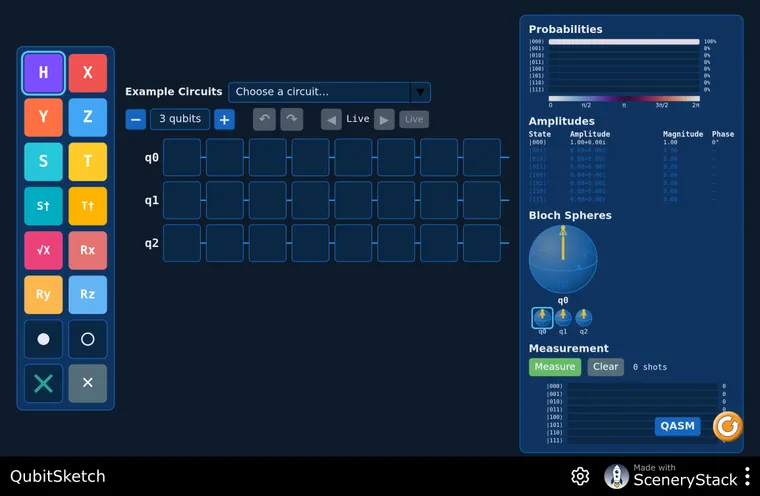Click the |000⟩ probability bar
This screenshot has width=760, height=496.
click(624, 42)
